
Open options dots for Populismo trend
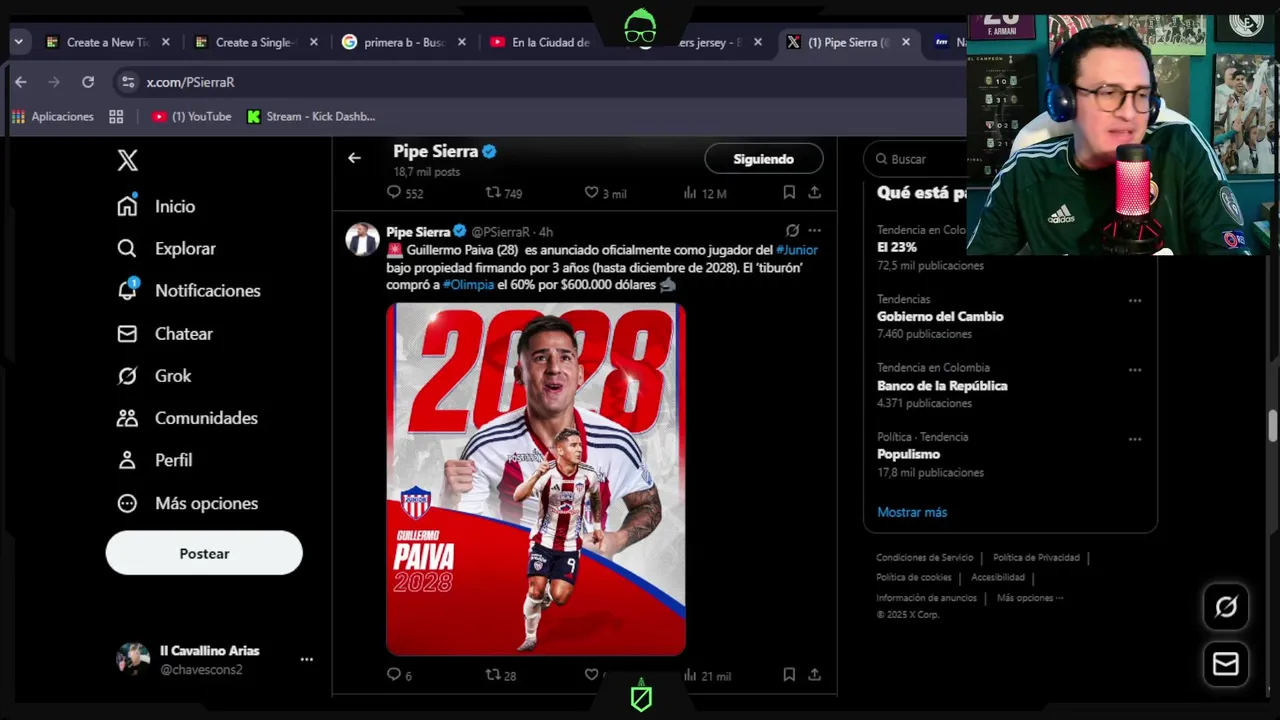(x=1135, y=439)
